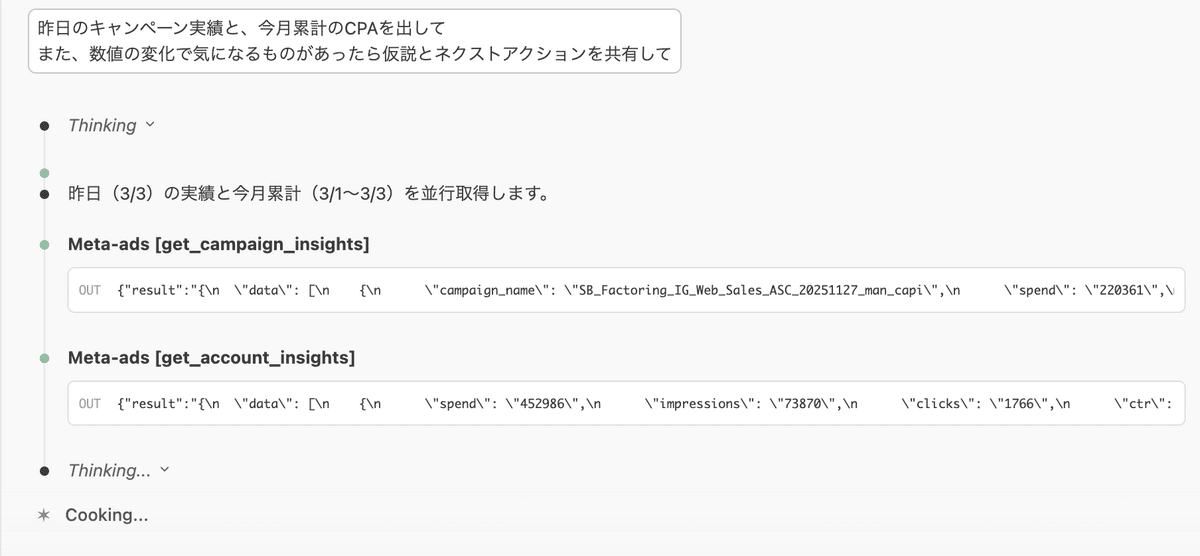Click OUT label in campaign insights output
This screenshot has height=556, width=1200.
(x=90, y=291)
